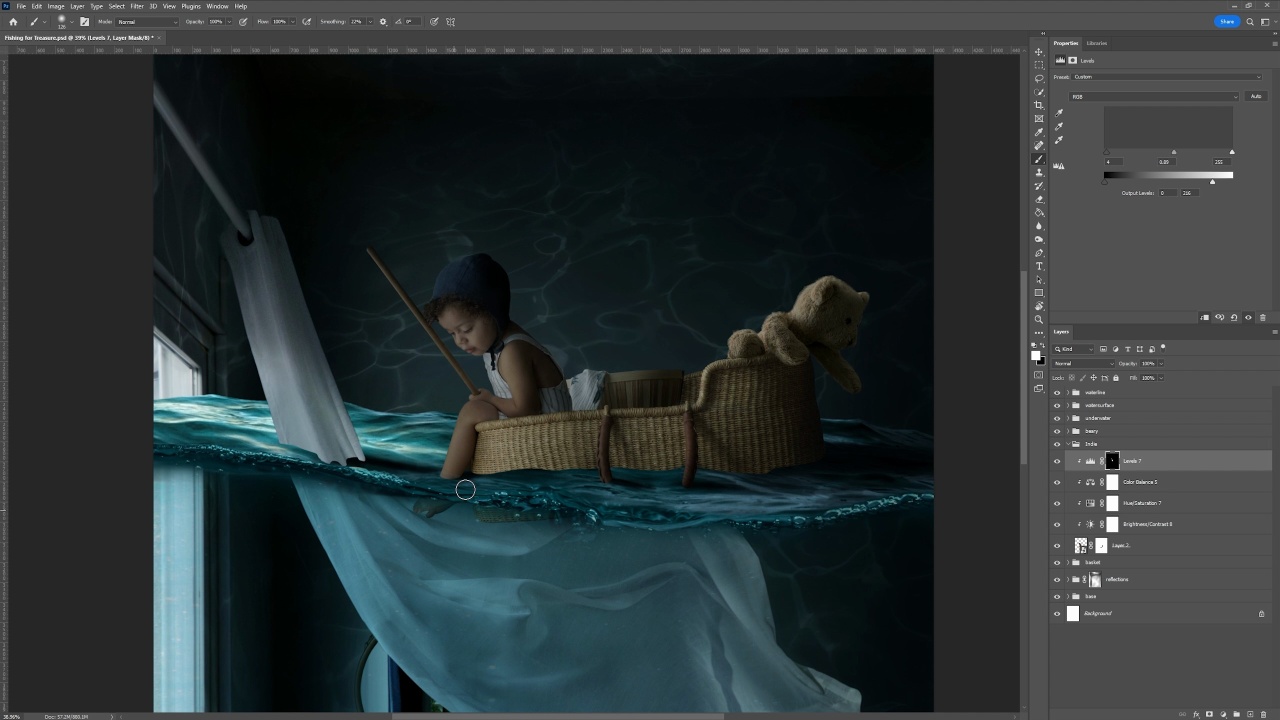
Task: Click the black point eyedropper in Levels
Action: point(1059,113)
